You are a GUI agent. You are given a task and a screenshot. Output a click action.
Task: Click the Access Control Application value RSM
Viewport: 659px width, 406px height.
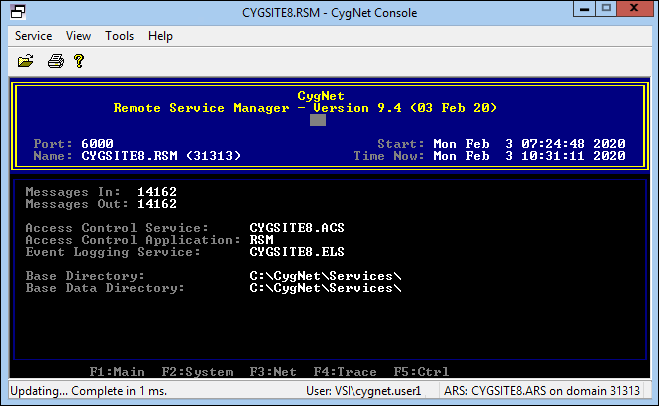click(x=261, y=240)
